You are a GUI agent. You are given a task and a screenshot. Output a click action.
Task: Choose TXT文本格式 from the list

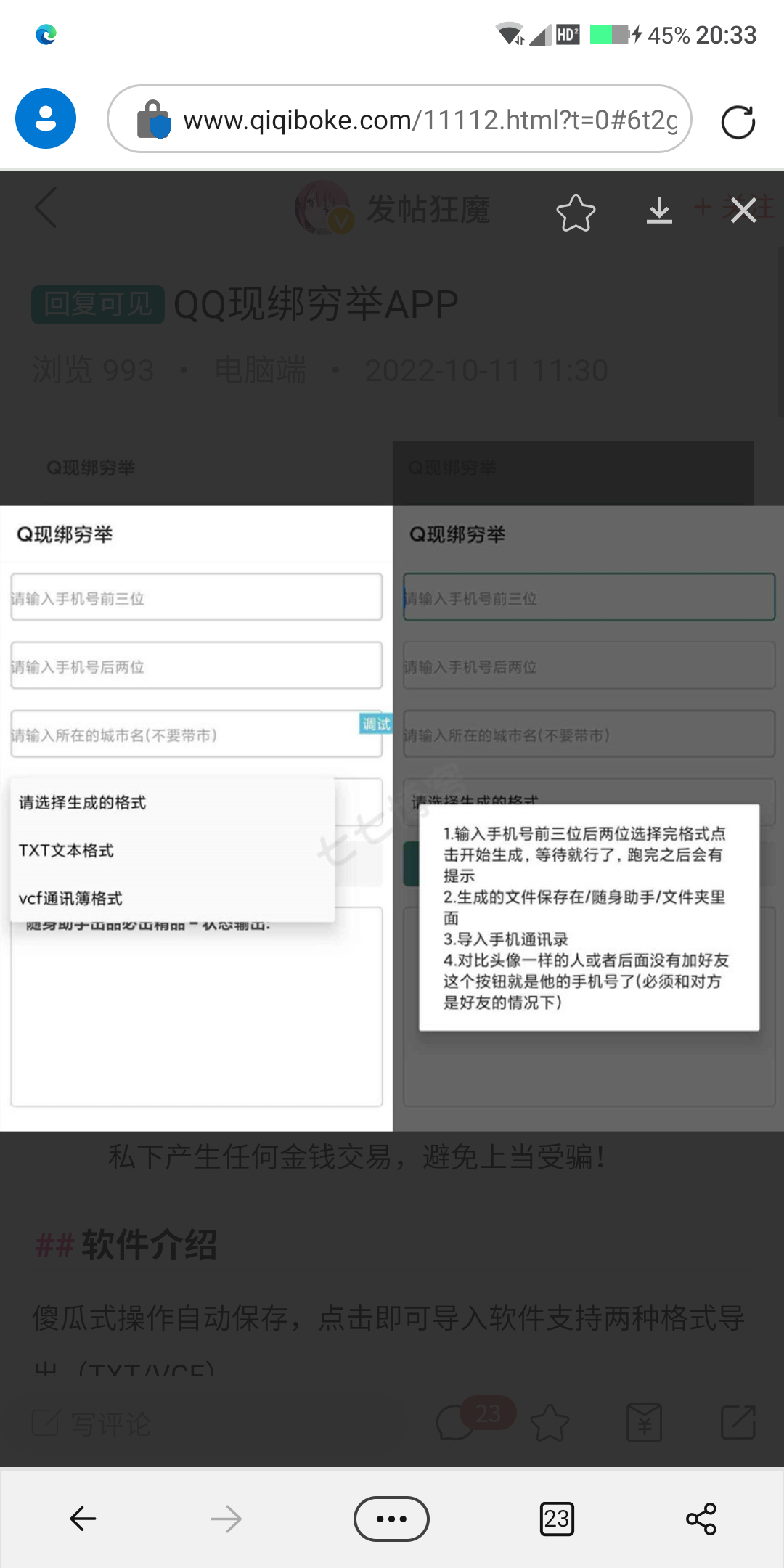(172, 850)
